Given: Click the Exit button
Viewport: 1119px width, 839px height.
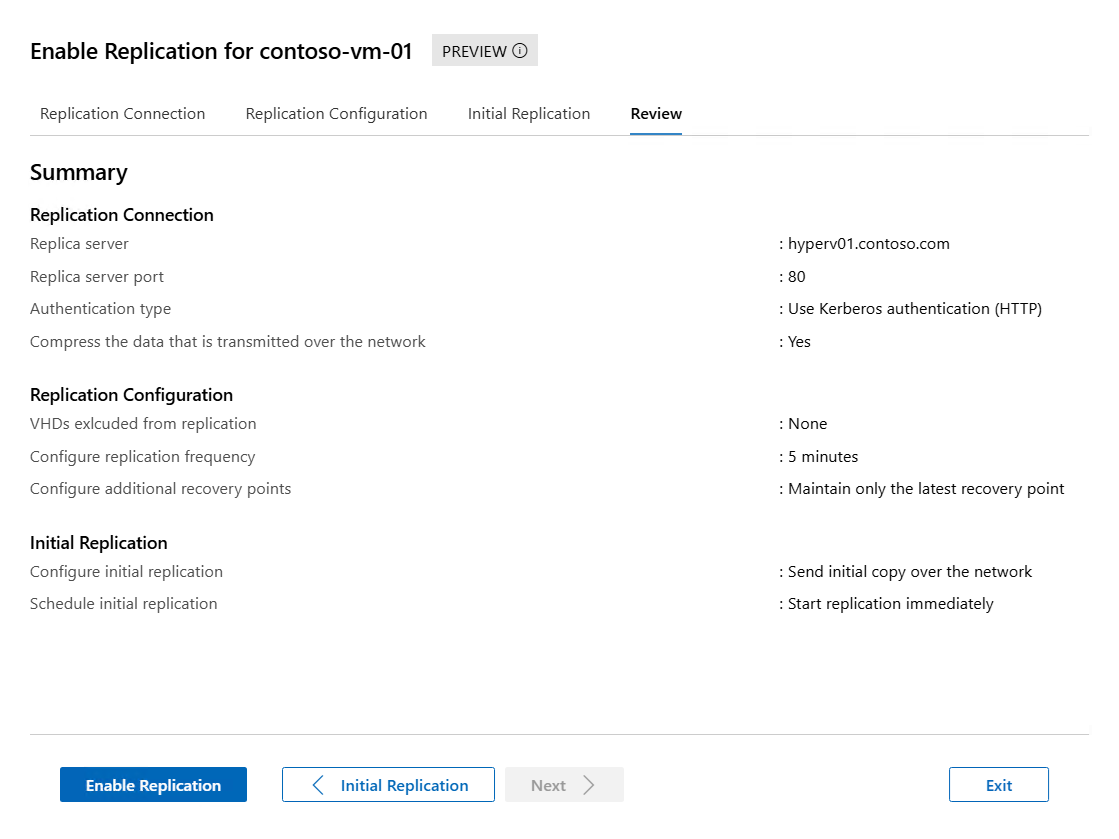Looking at the screenshot, I should coord(998,785).
